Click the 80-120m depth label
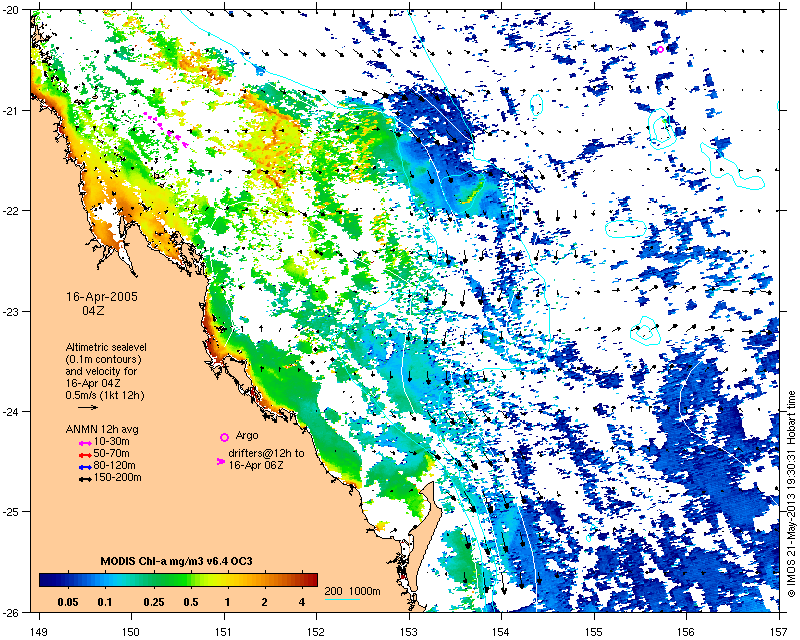 pyautogui.click(x=114, y=465)
